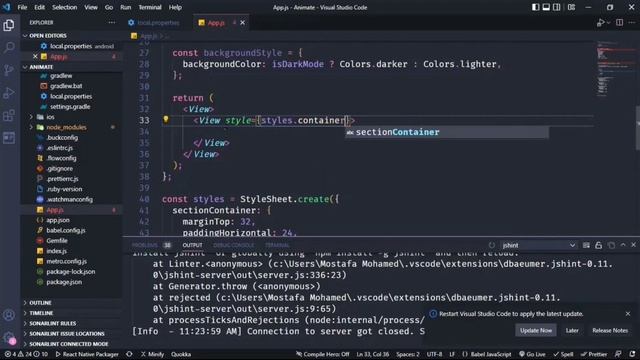Expand the Timeline section

tap(41, 313)
